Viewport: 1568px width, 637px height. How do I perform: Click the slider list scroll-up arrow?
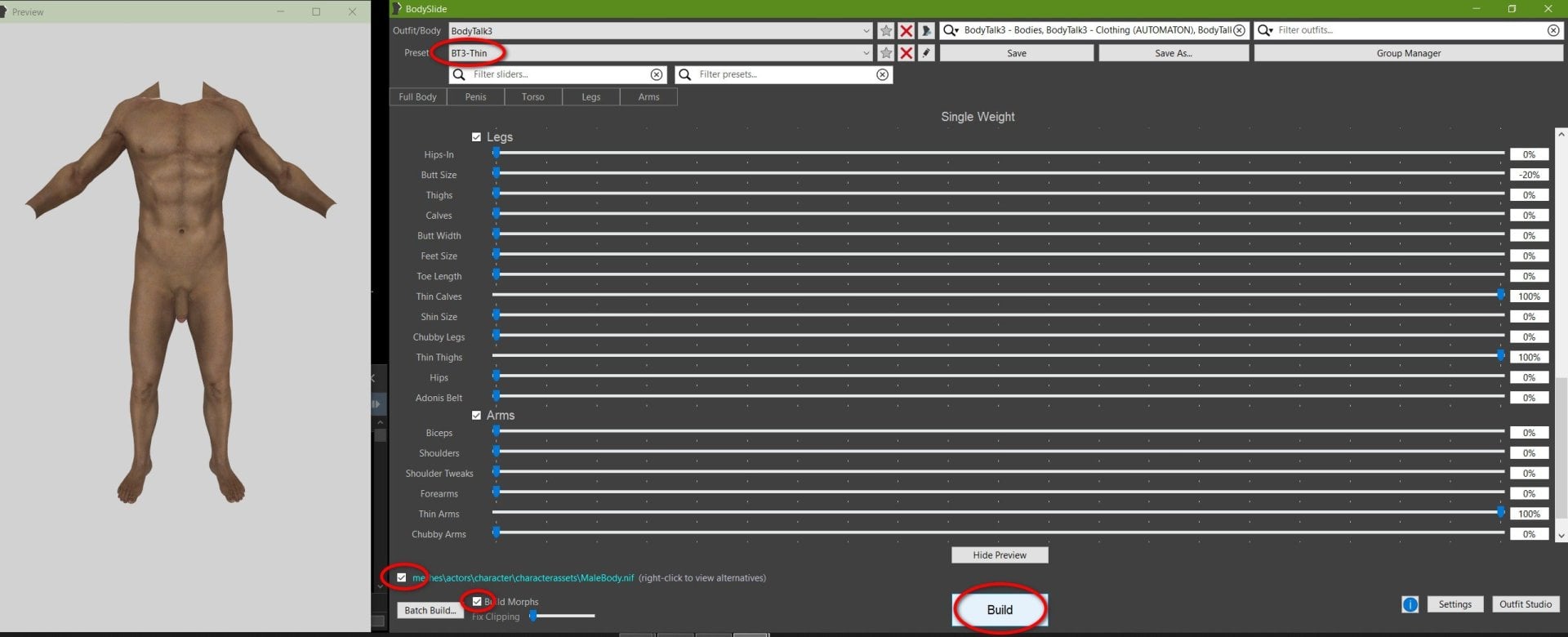1561,134
